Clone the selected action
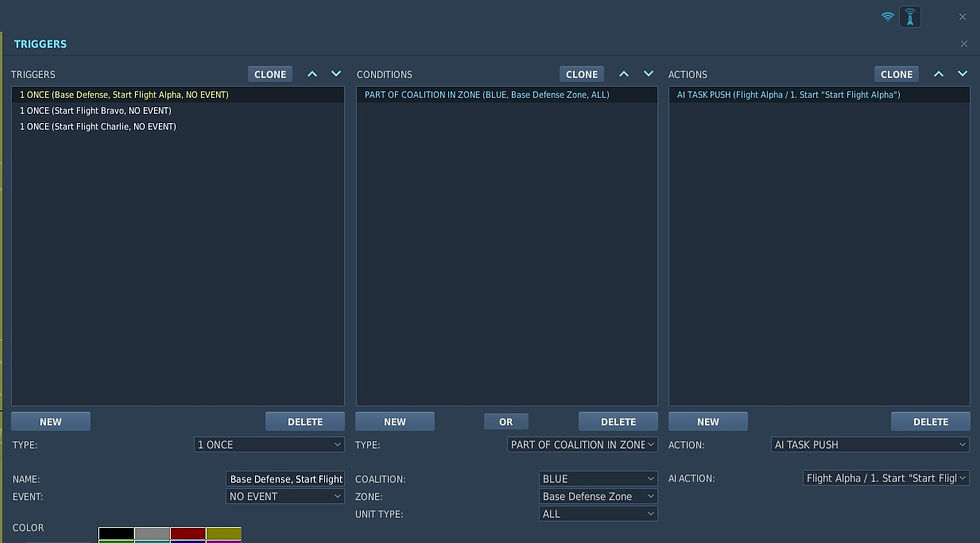The width and height of the screenshot is (980, 543). click(896, 74)
